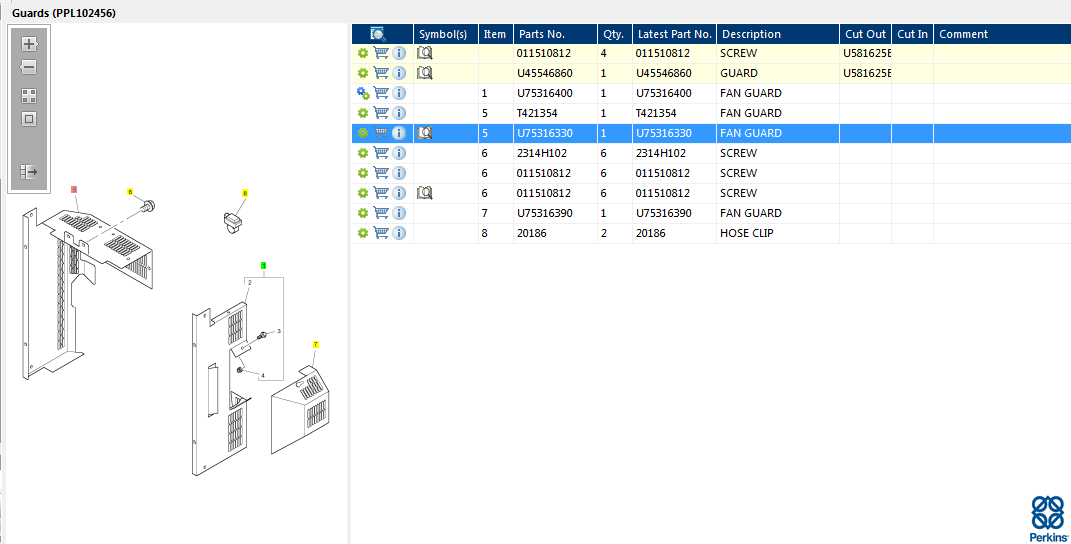Zoom out of the parts diagram
The width and height of the screenshot is (1071, 544).
click(x=29, y=68)
